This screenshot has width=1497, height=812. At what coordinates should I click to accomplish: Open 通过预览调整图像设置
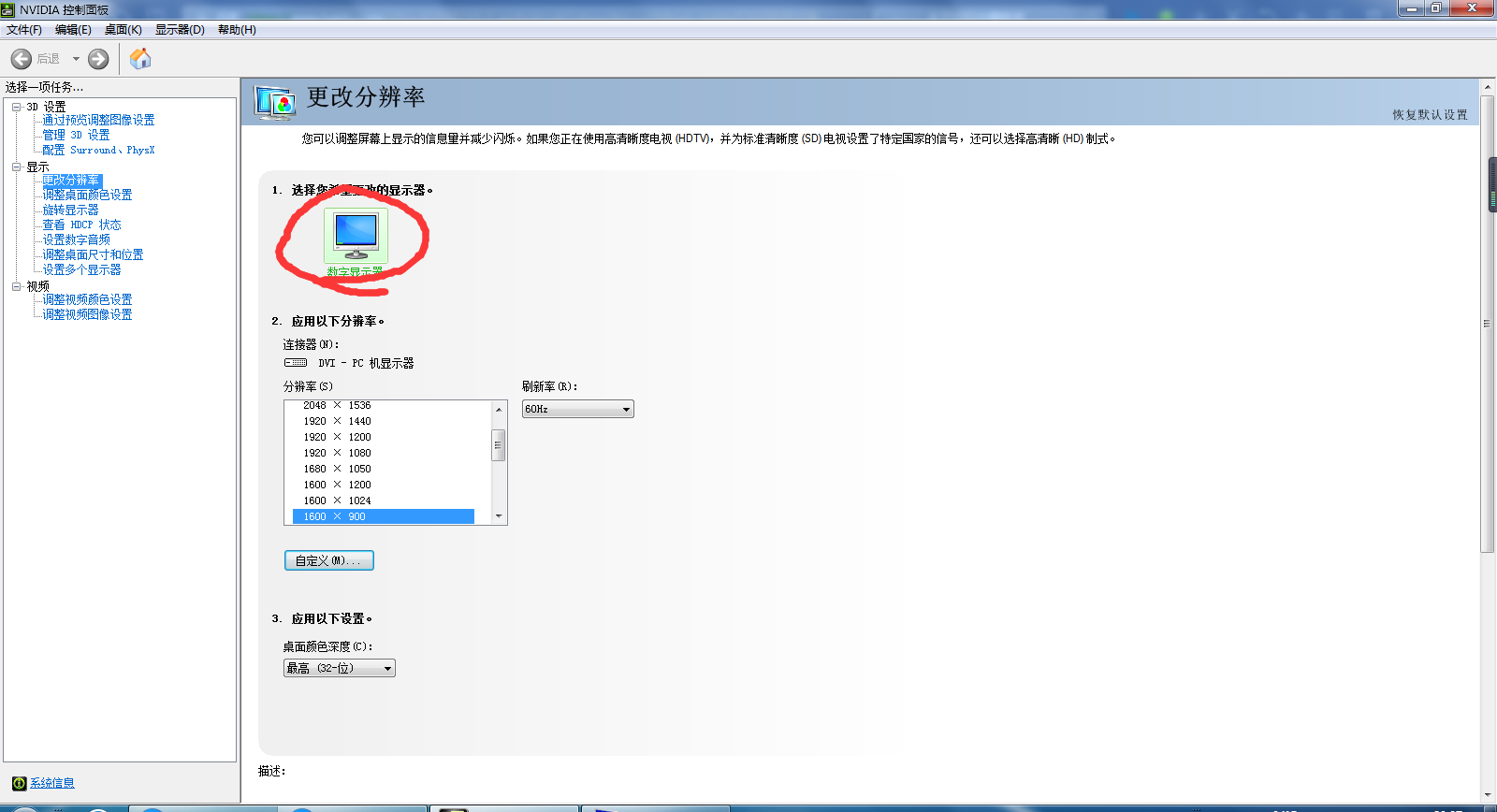[98, 120]
